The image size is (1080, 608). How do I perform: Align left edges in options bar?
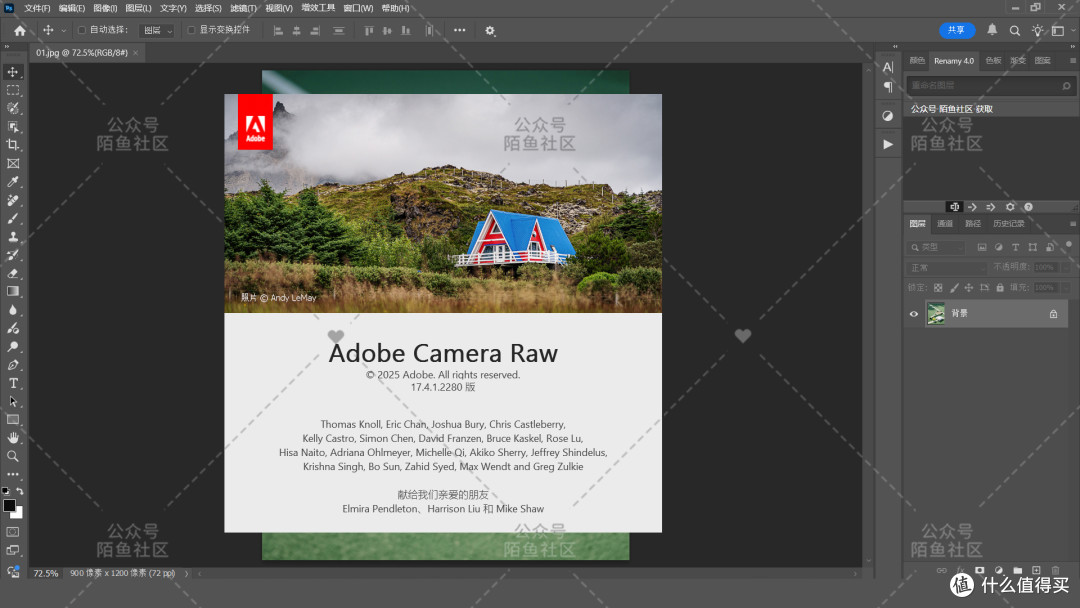click(278, 30)
